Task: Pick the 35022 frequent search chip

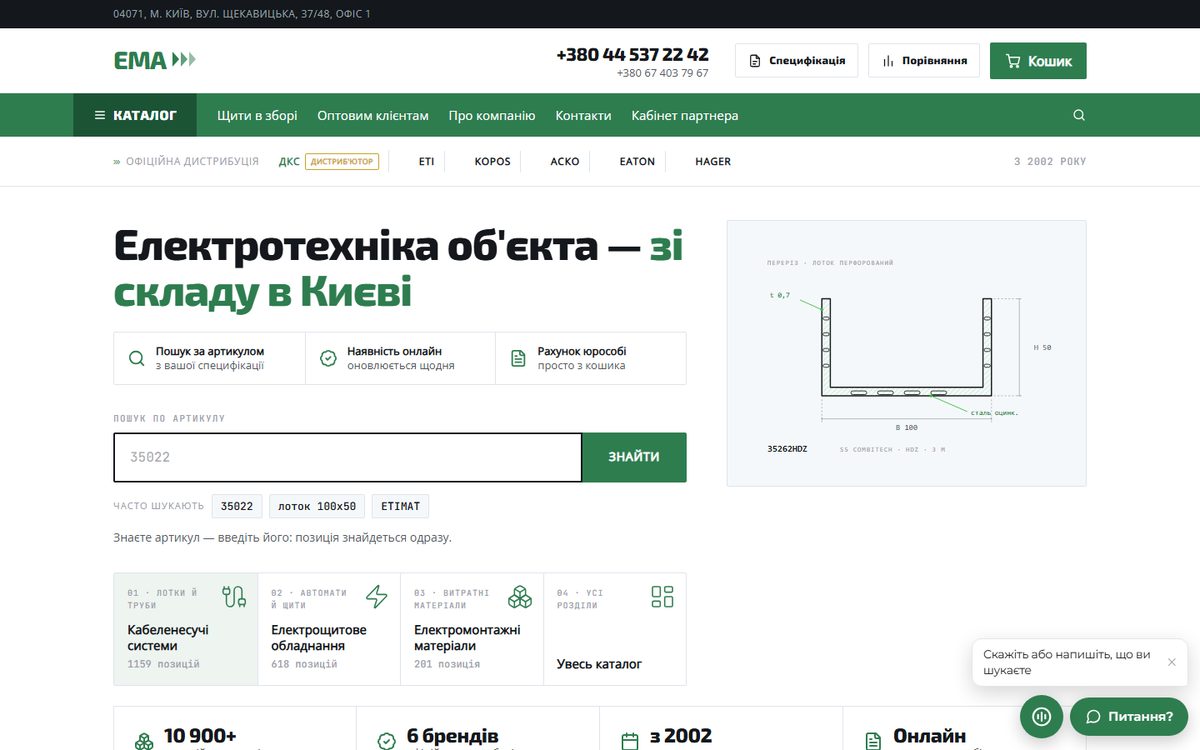Action: [x=237, y=506]
